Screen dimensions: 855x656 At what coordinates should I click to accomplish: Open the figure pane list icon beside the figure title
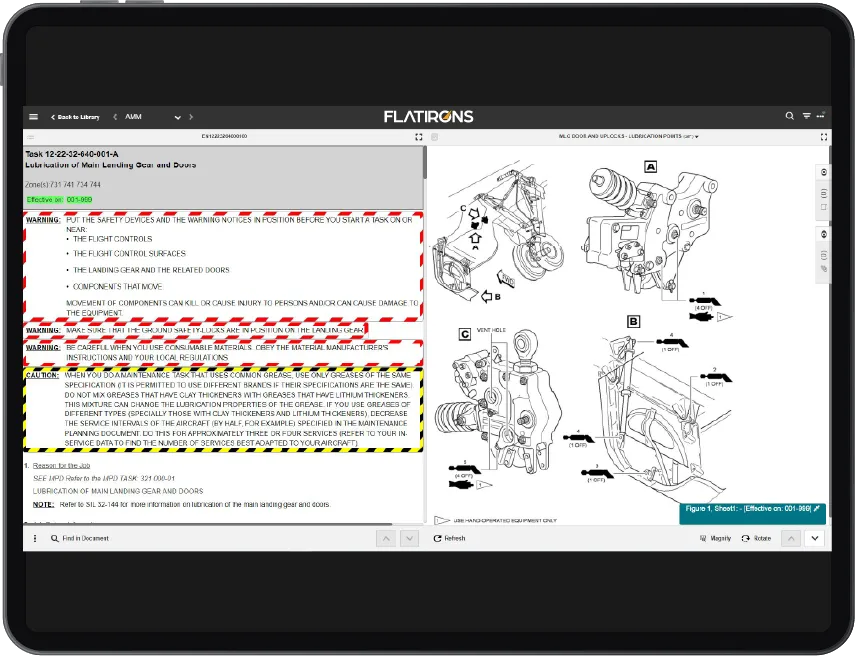point(435,137)
